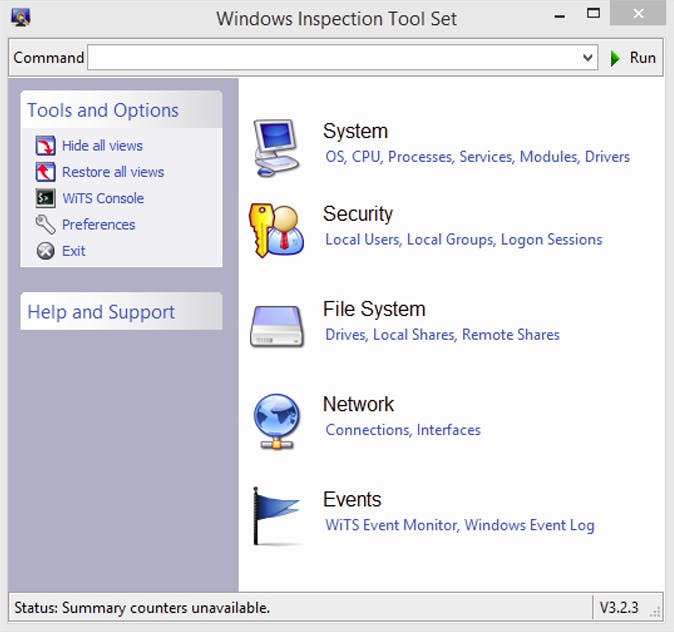Open the Remote Shares link
Screen dimensions: 674x632
511,335
